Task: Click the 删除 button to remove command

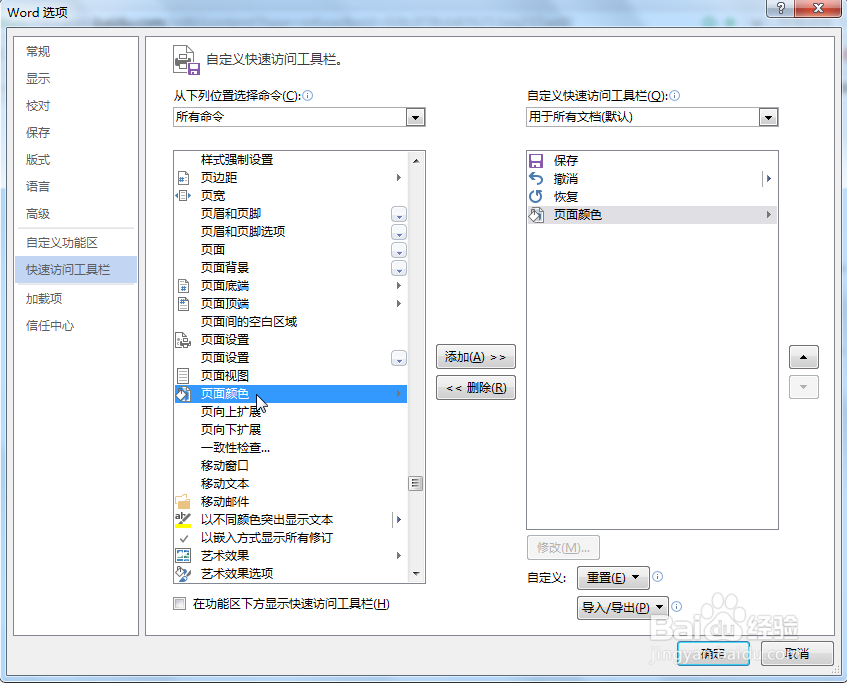Action: coord(475,389)
